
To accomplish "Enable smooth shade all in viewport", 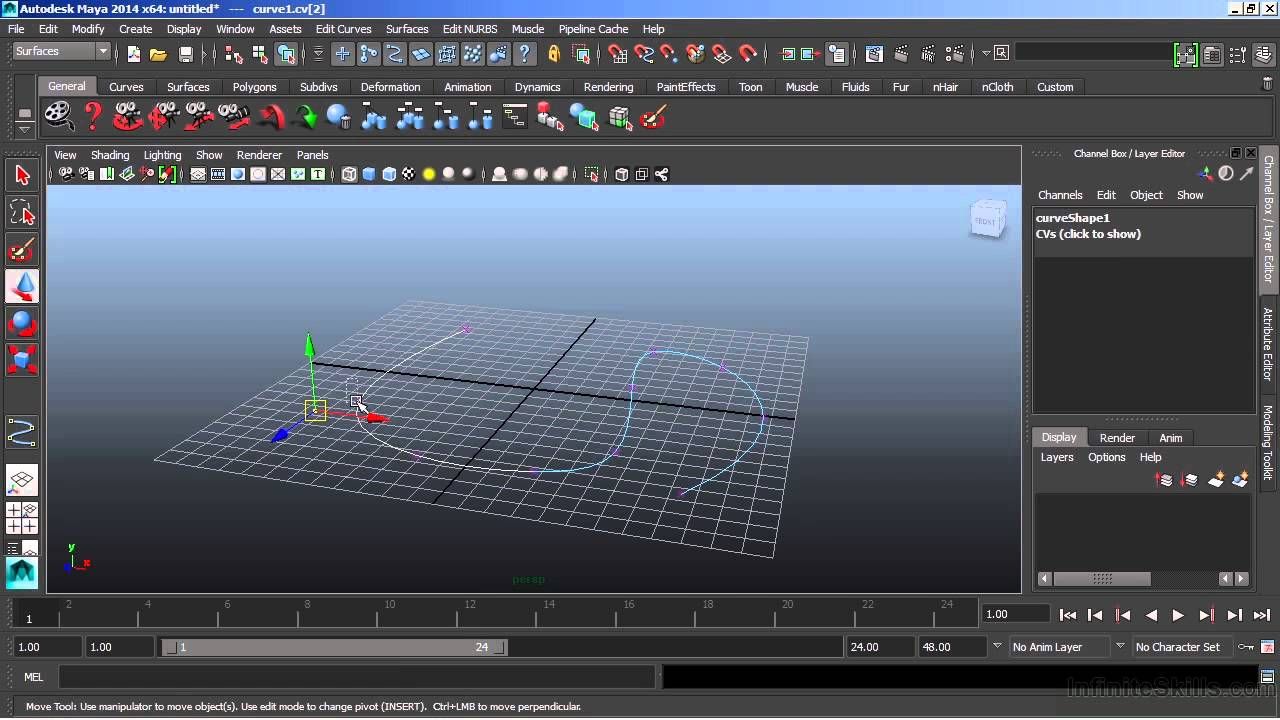I will [369, 174].
